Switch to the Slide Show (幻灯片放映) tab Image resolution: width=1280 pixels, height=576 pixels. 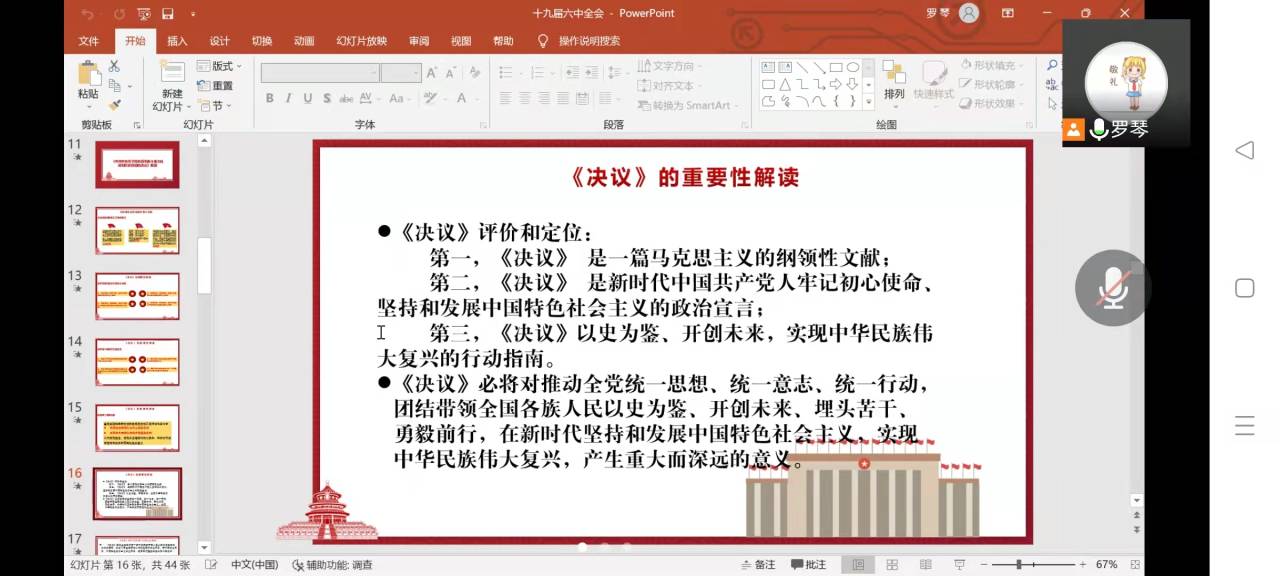point(361,41)
